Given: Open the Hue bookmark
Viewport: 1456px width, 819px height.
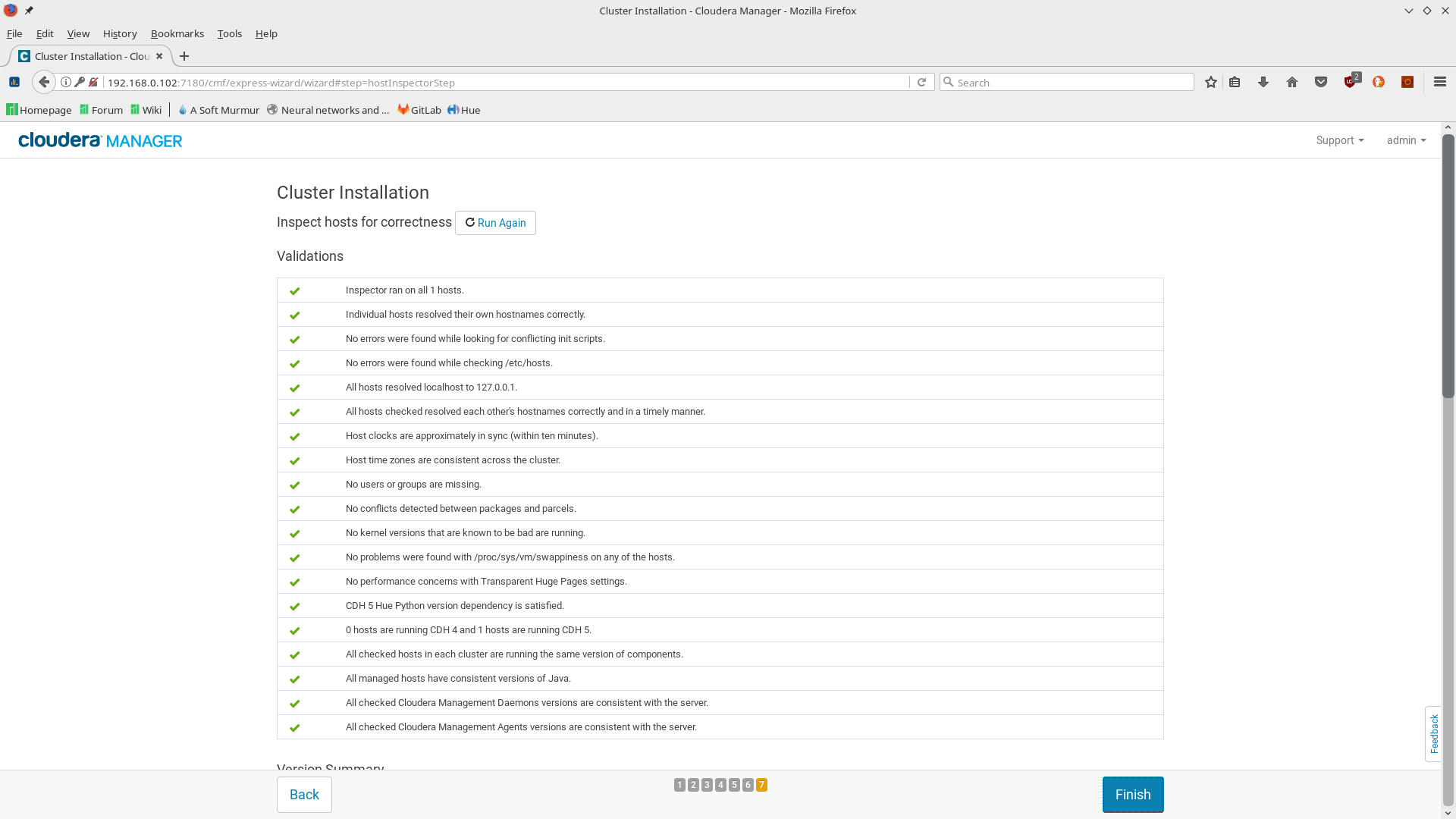Looking at the screenshot, I should tap(463, 110).
